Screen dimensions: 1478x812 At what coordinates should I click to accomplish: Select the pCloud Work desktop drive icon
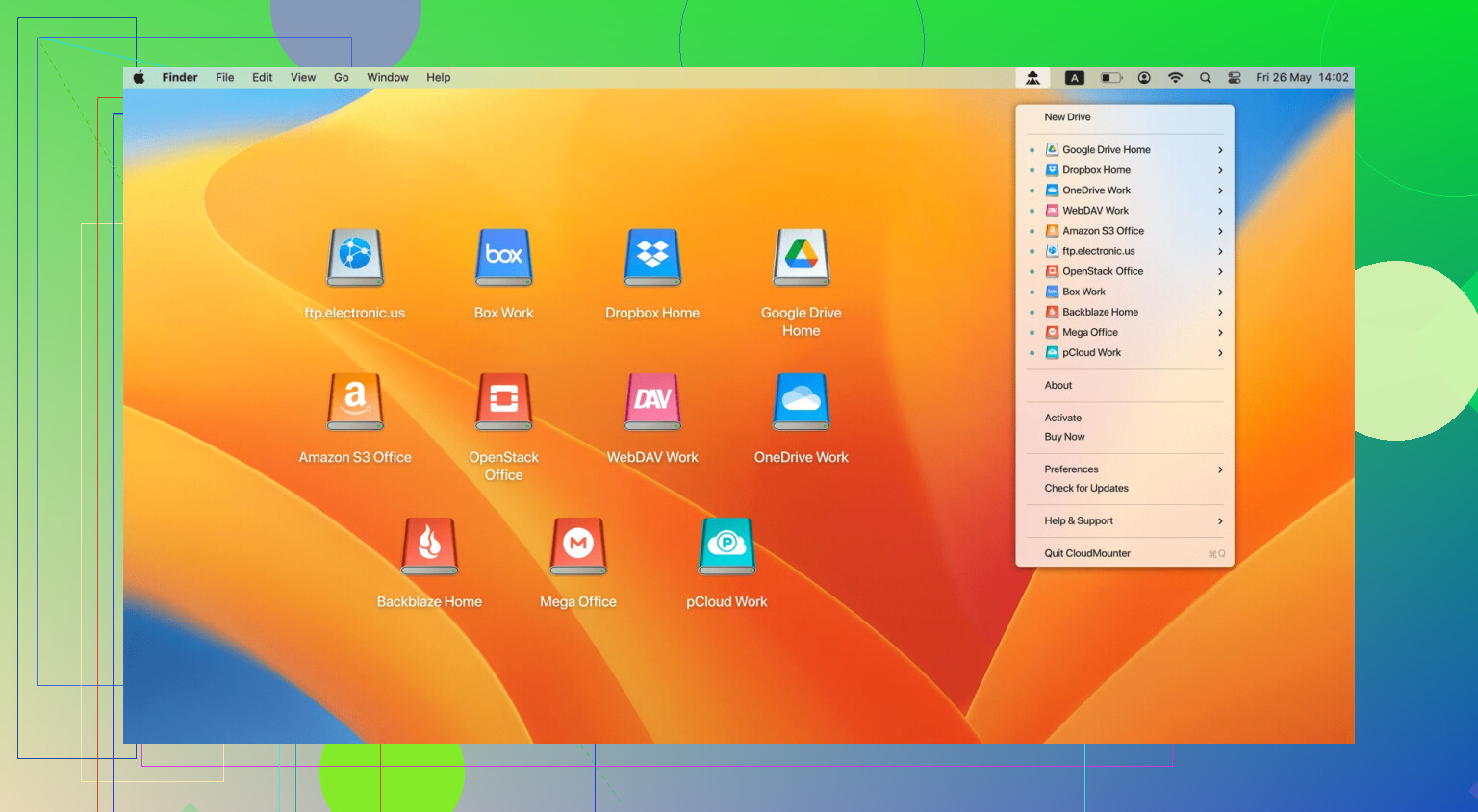pos(726,546)
